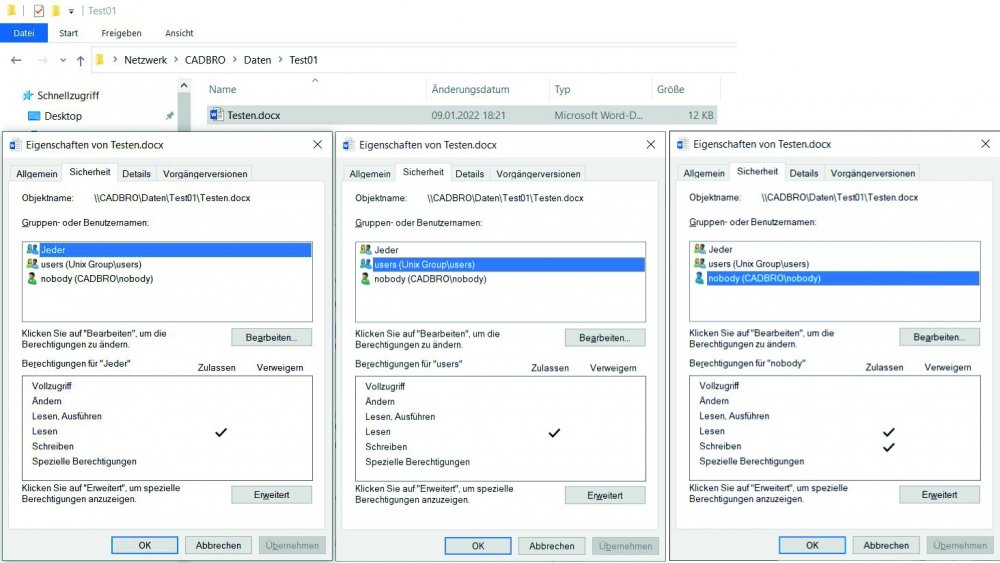Click the nobody user icon in right dialog

coord(700,278)
